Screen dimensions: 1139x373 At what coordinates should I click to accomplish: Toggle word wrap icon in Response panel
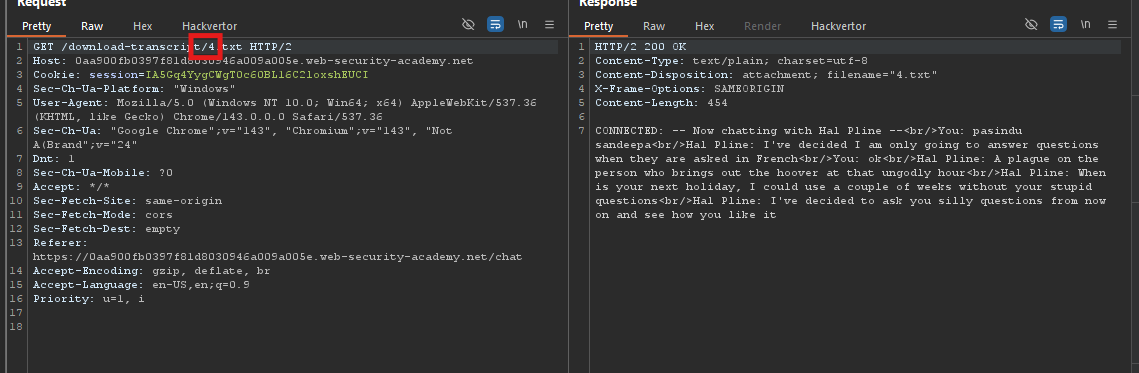coord(1058,25)
